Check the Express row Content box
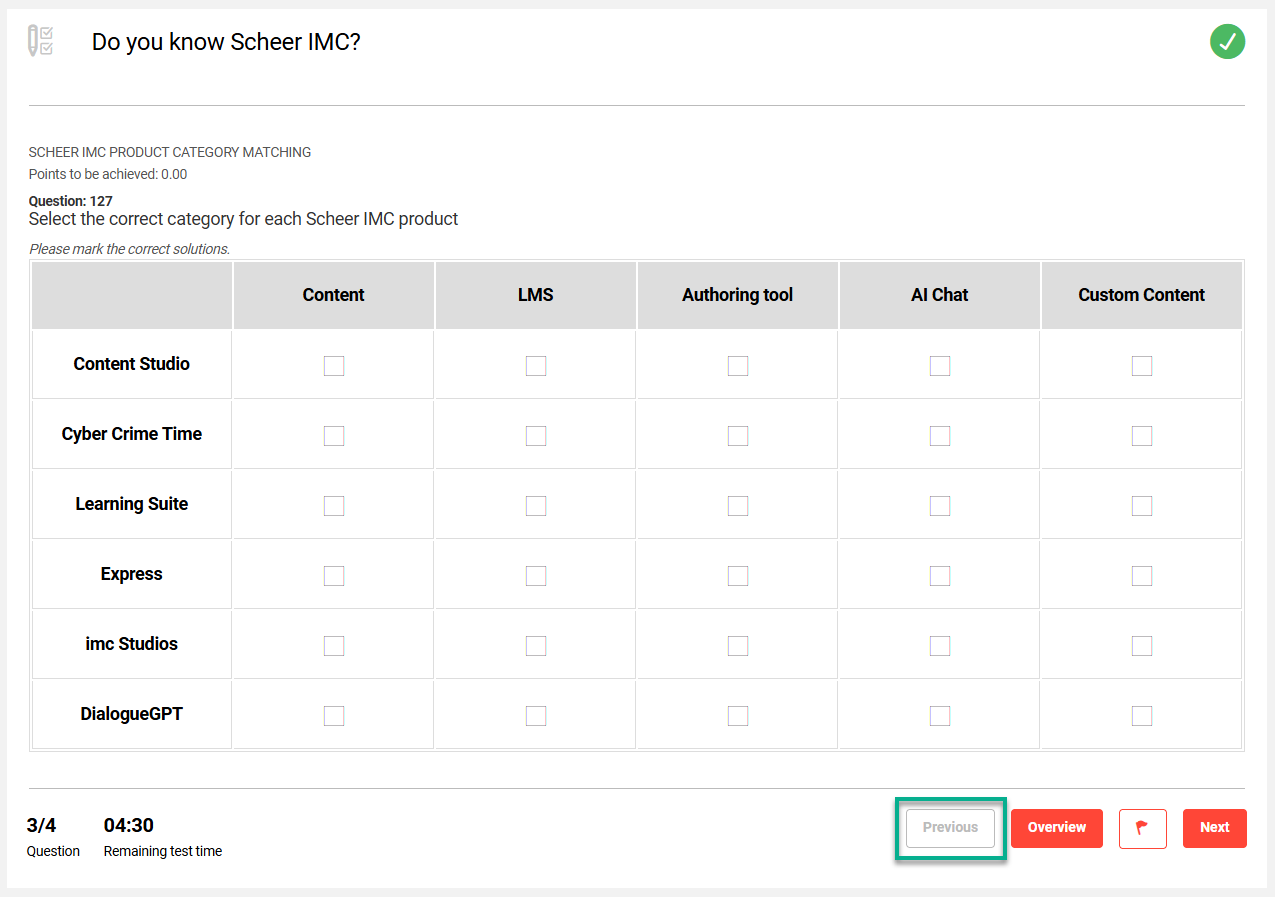This screenshot has height=897, width=1275. pos(334,576)
